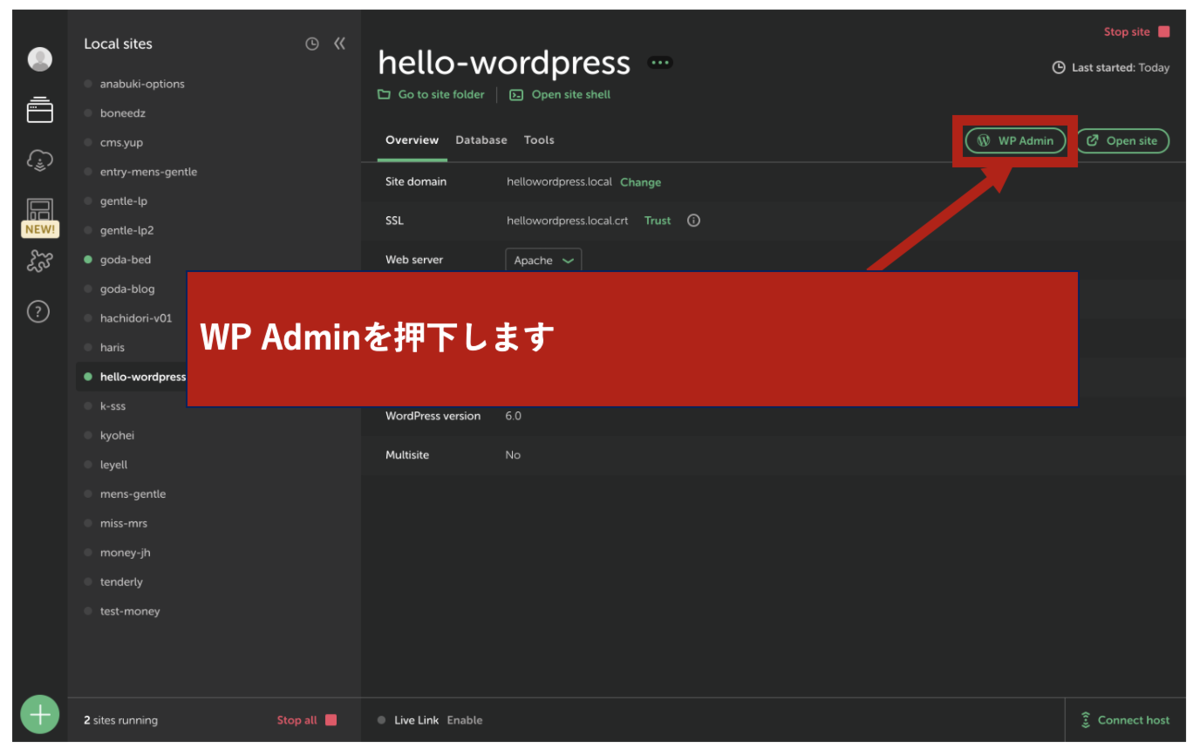Open the Web server Apache dropdown
1200x755 pixels.
543,260
